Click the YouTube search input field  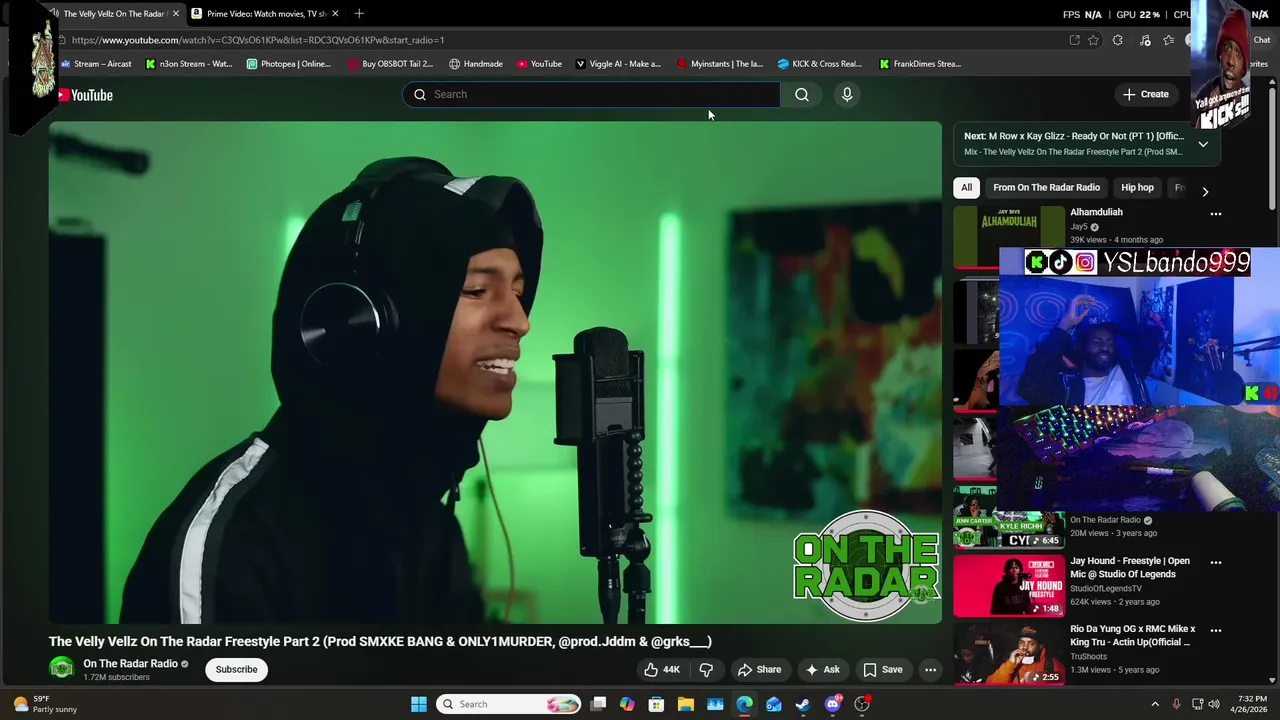coord(591,94)
